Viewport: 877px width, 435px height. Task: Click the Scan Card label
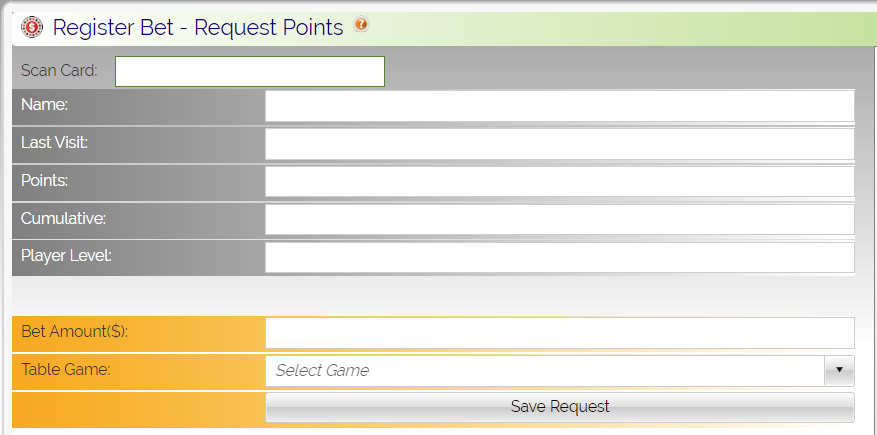coord(59,71)
